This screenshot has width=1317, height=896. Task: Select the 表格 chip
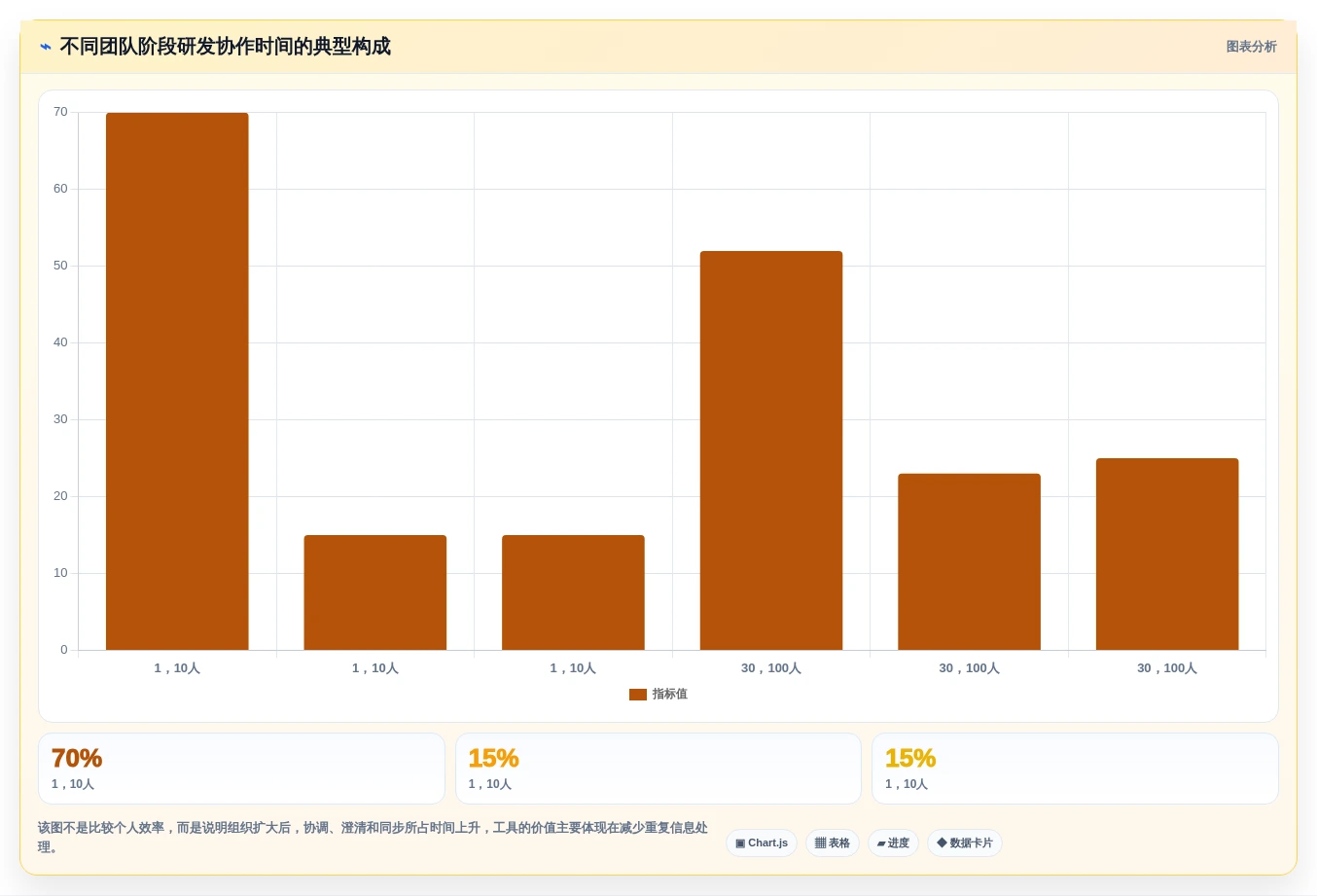[833, 842]
